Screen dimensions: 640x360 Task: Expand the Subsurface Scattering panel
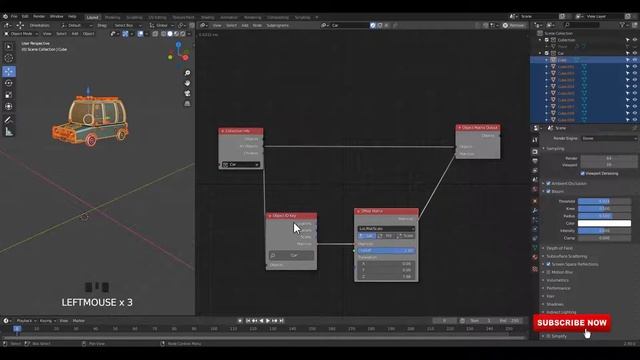coord(567,256)
